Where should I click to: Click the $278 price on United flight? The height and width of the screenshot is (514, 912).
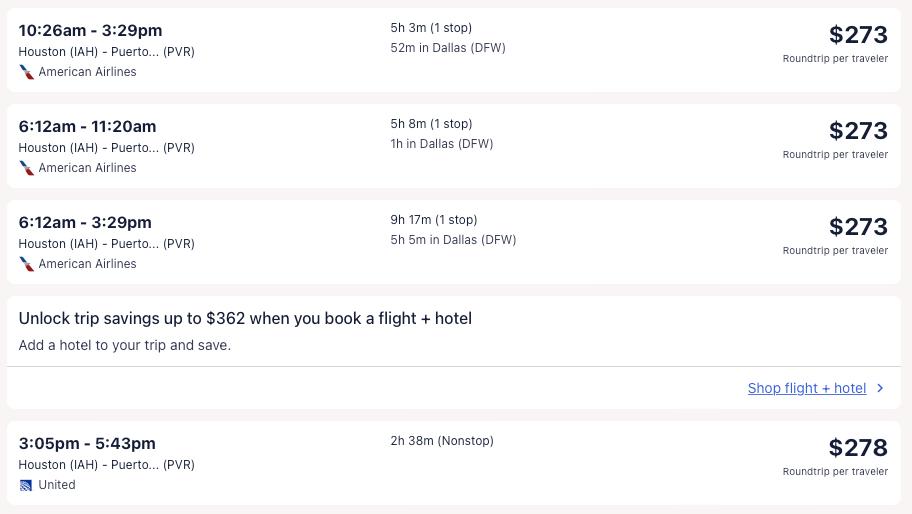(x=857, y=447)
